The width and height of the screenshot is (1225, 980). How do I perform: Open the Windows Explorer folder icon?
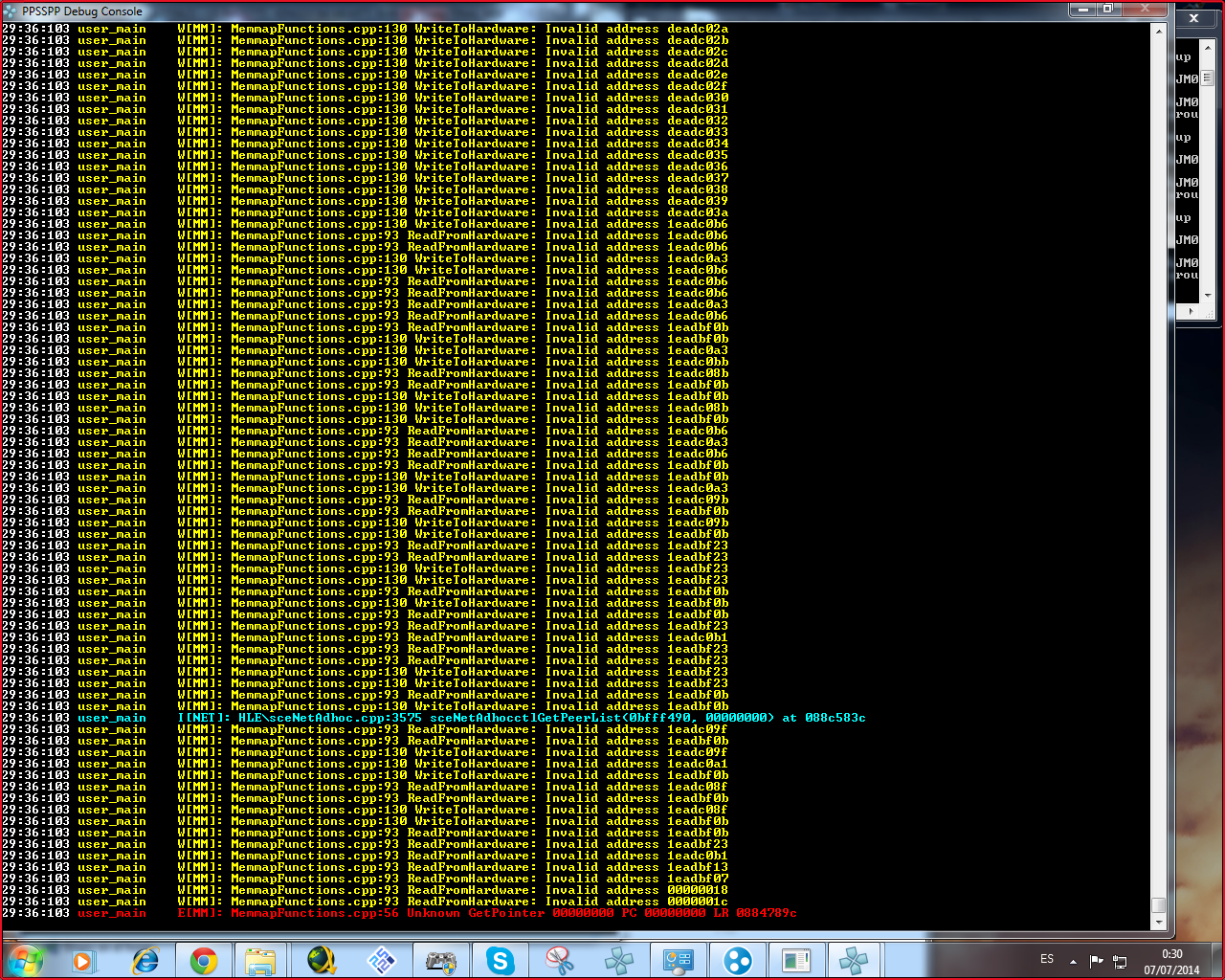pos(260,960)
